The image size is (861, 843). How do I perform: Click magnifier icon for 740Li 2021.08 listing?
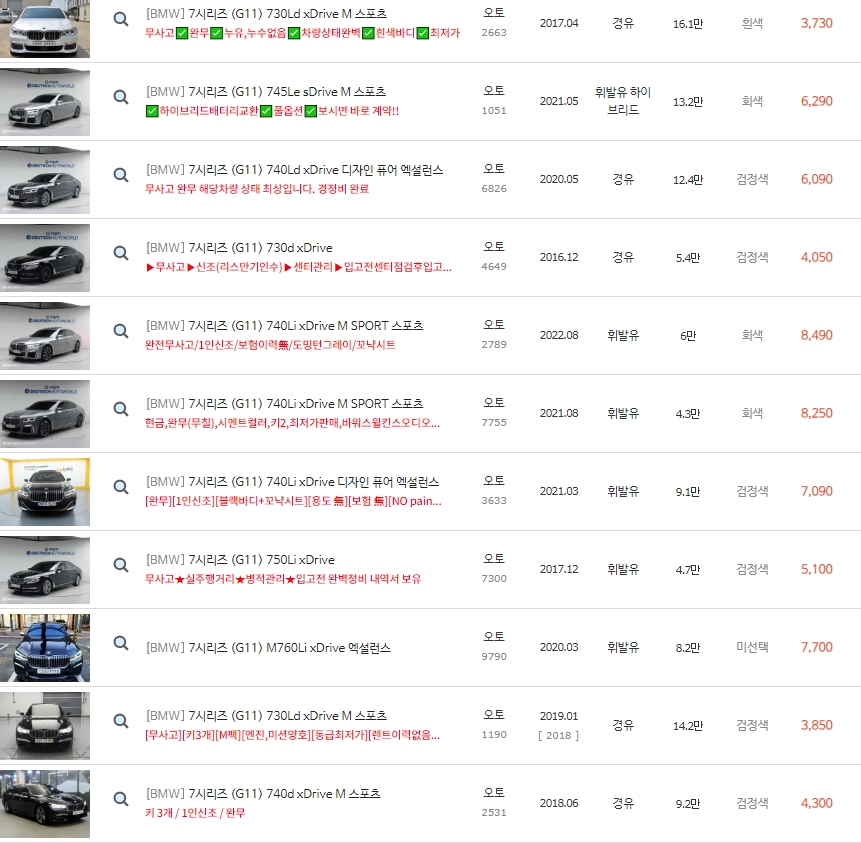pos(121,409)
